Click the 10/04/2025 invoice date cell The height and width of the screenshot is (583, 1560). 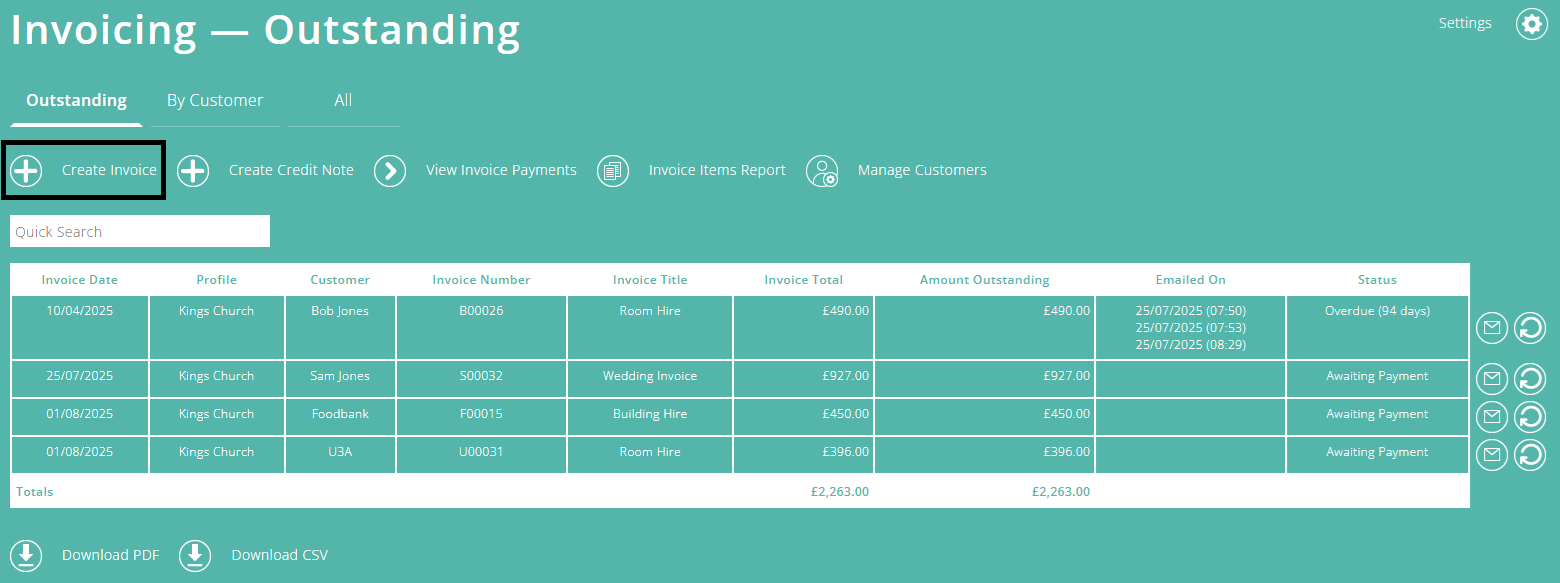(80, 328)
